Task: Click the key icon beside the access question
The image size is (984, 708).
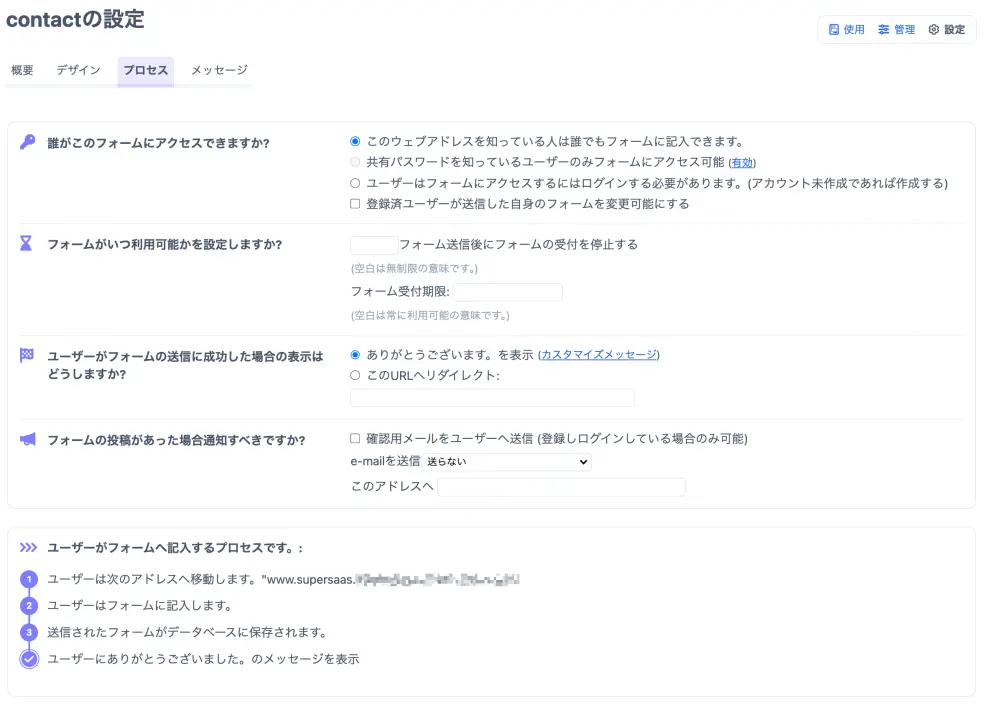Action: [x=28, y=142]
